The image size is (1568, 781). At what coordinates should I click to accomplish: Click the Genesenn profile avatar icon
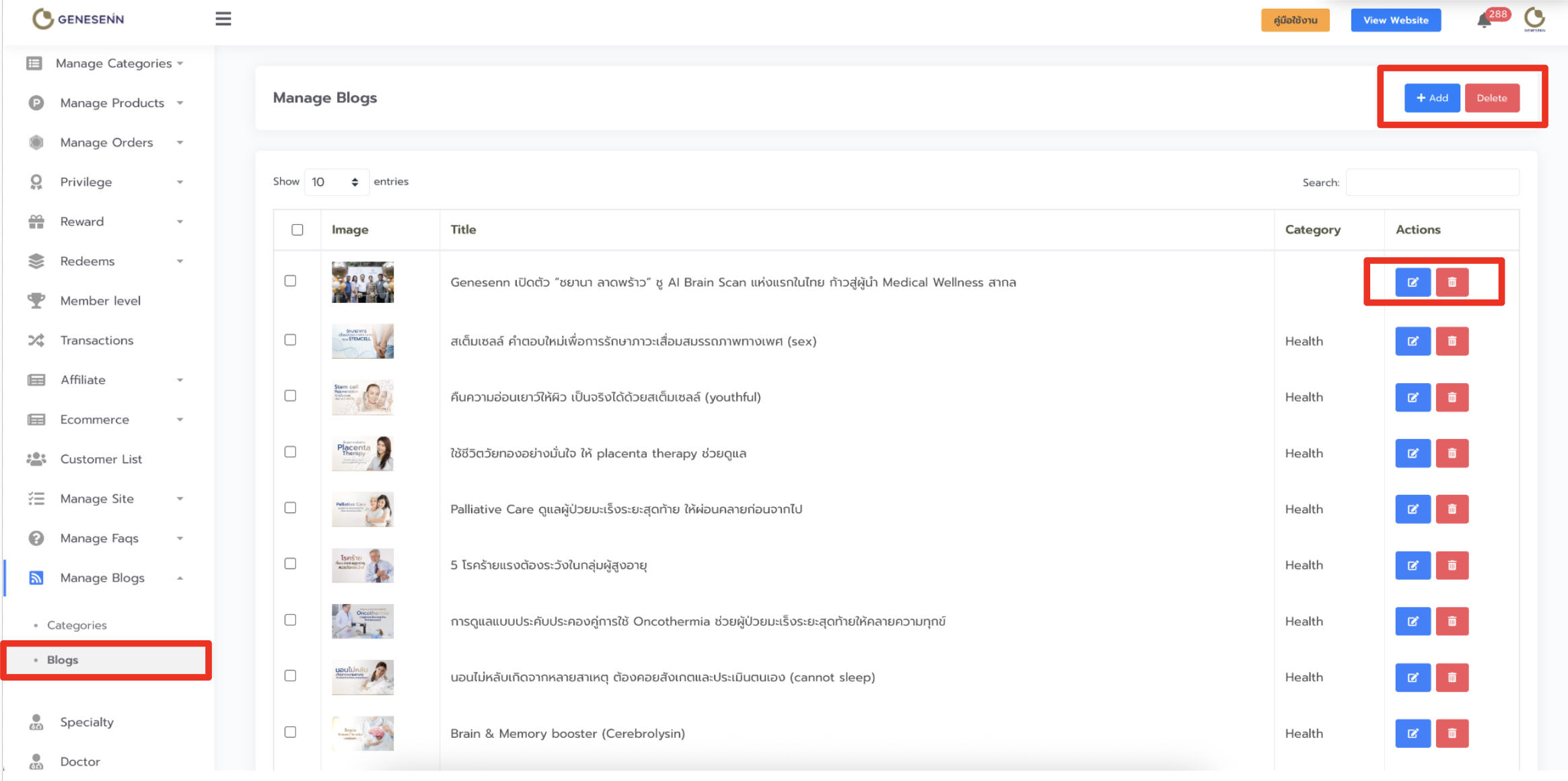pyautogui.click(x=1534, y=19)
